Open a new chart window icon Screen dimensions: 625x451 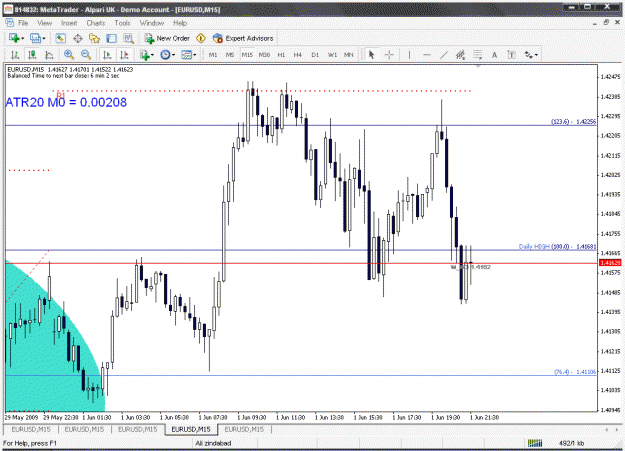[14, 38]
